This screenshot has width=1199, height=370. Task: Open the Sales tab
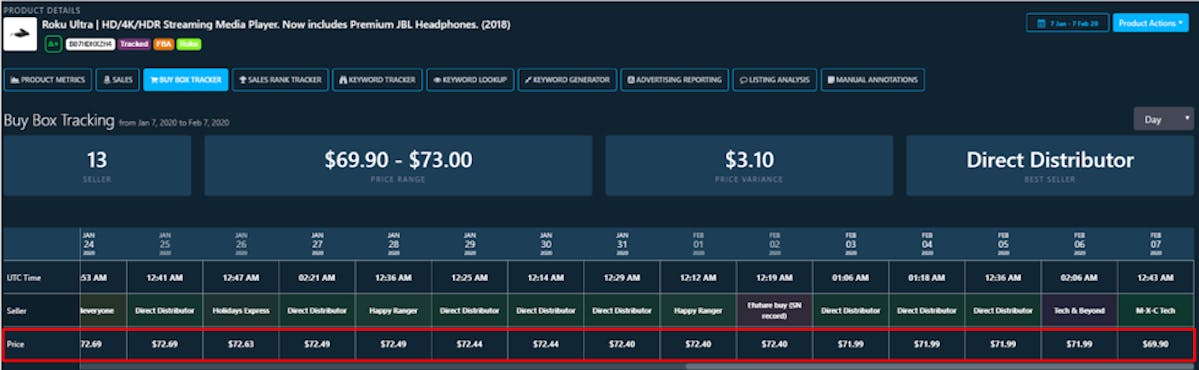[117, 80]
